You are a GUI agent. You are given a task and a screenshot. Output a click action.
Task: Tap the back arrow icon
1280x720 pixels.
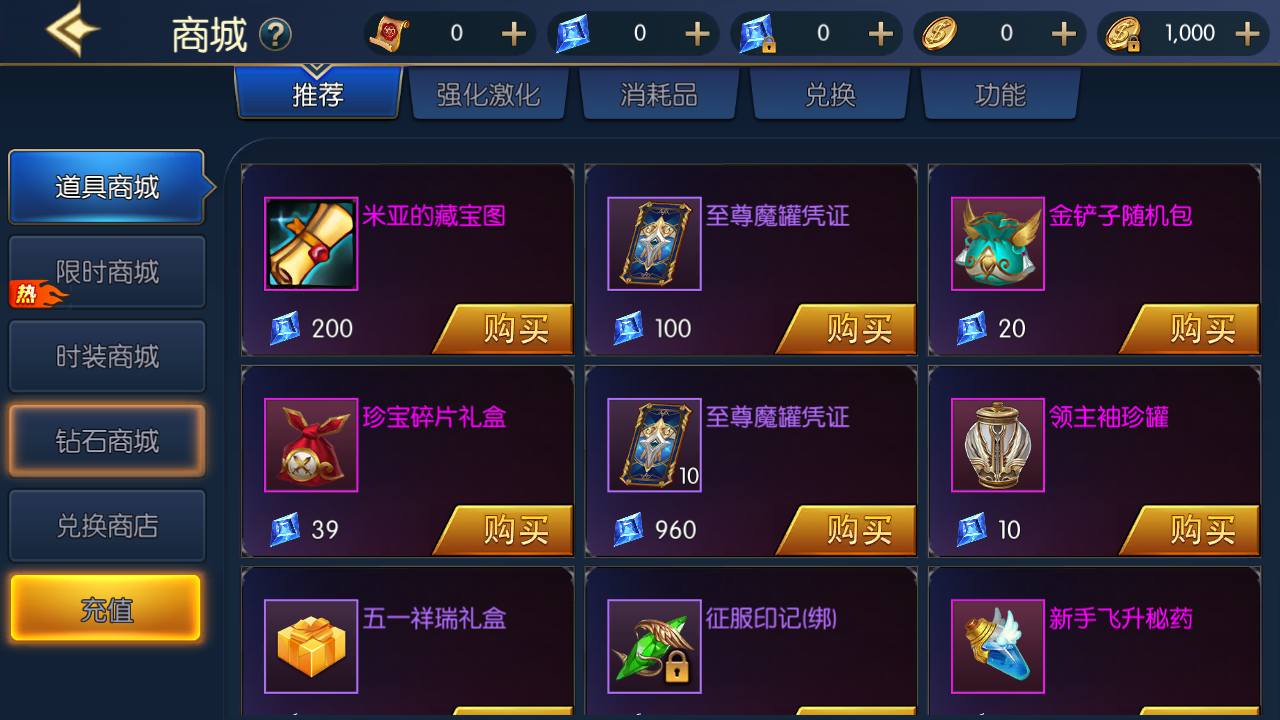click(73, 30)
